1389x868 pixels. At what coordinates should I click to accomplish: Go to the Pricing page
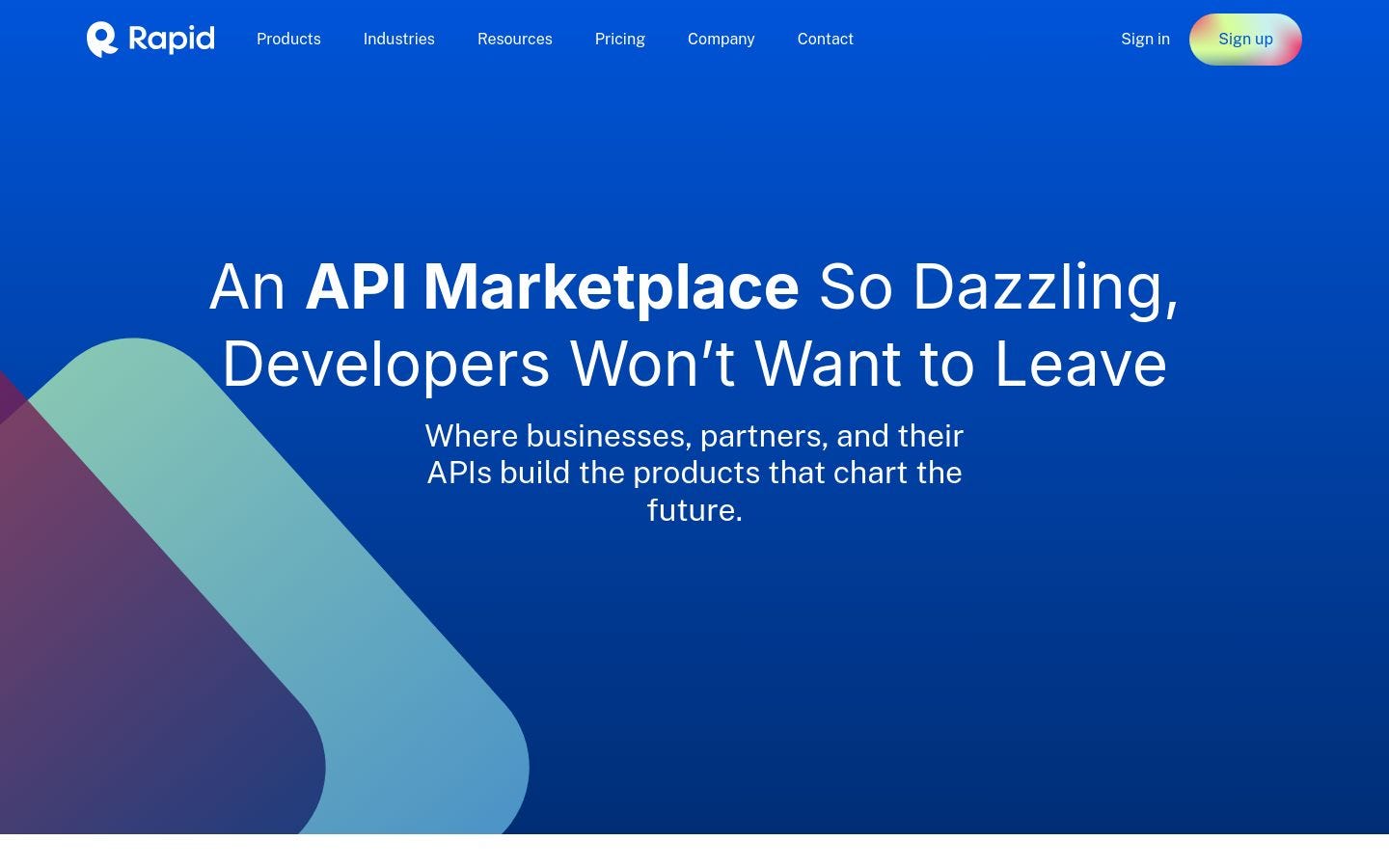[x=620, y=40]
